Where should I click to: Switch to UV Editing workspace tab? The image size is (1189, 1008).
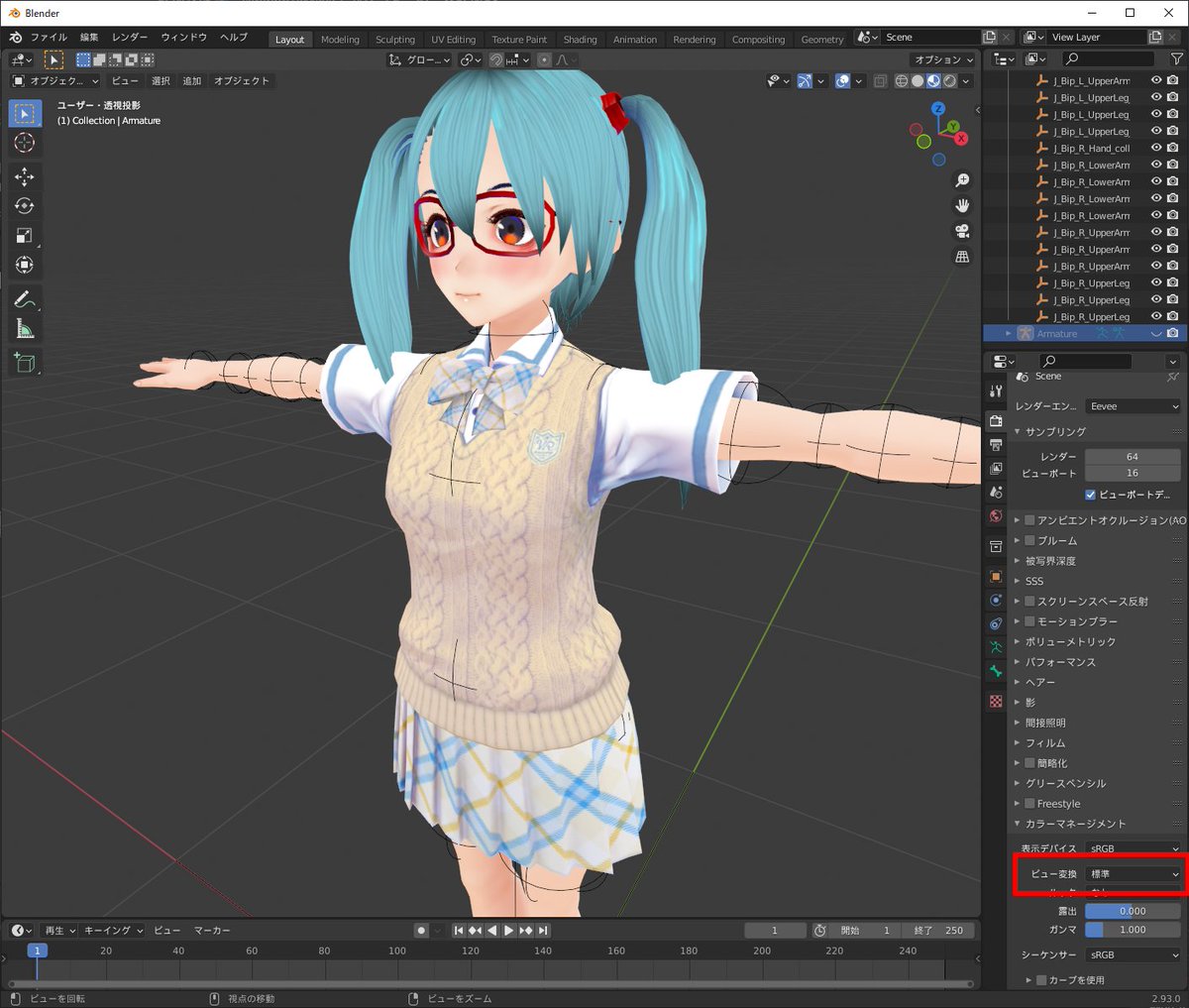[453, 40]
